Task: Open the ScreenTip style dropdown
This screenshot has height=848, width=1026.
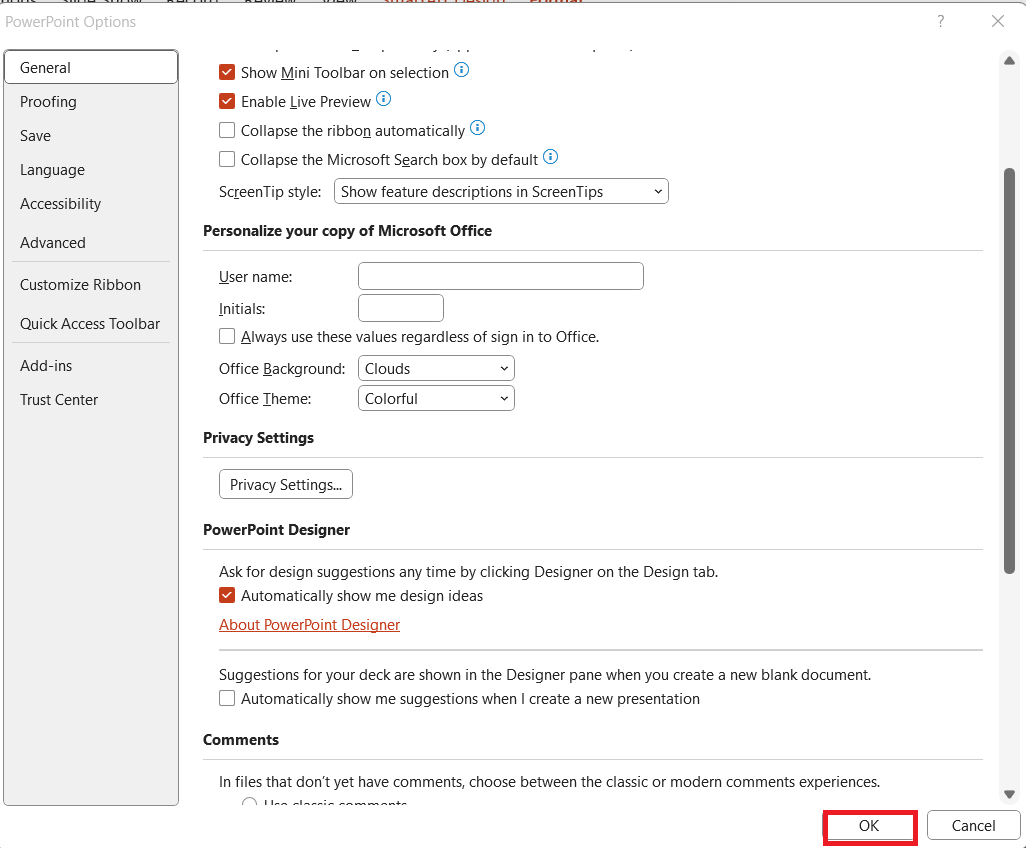Action: pos(501,191)
